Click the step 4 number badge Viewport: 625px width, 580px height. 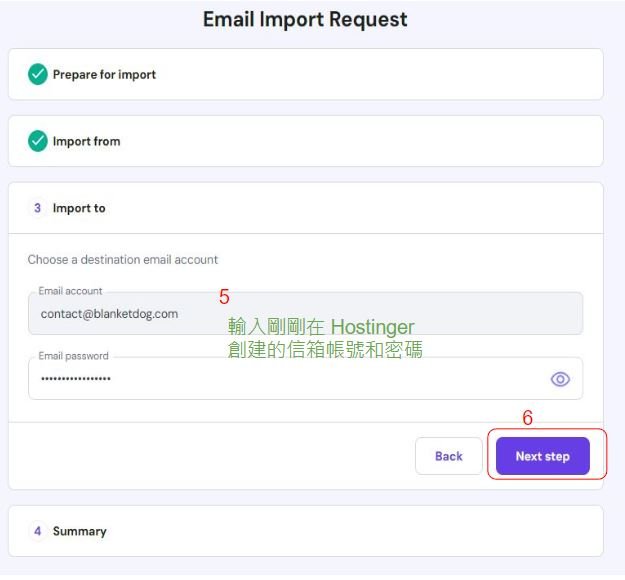tap(37, 531)
